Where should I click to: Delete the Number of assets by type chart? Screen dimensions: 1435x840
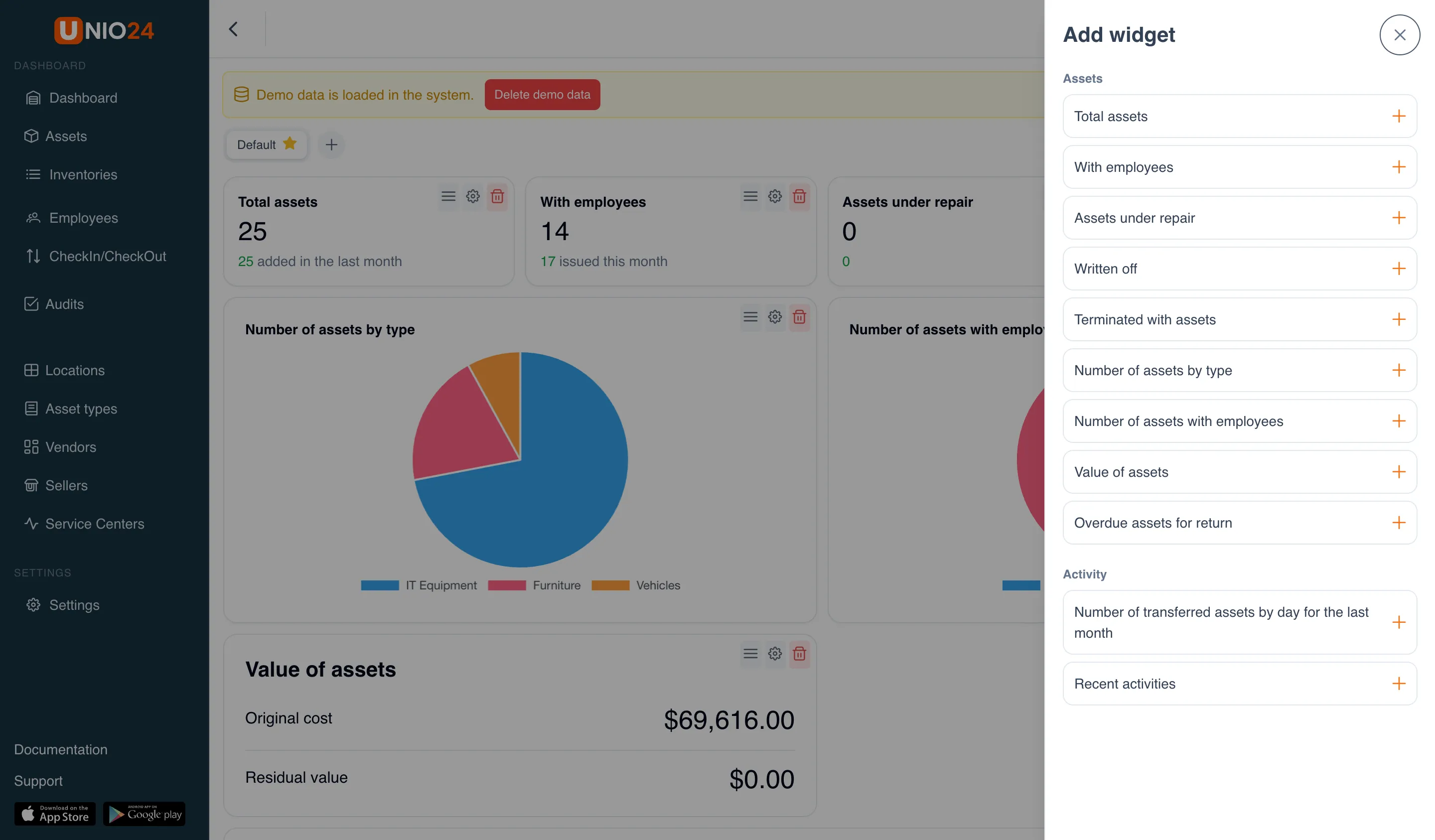point(800,317)
